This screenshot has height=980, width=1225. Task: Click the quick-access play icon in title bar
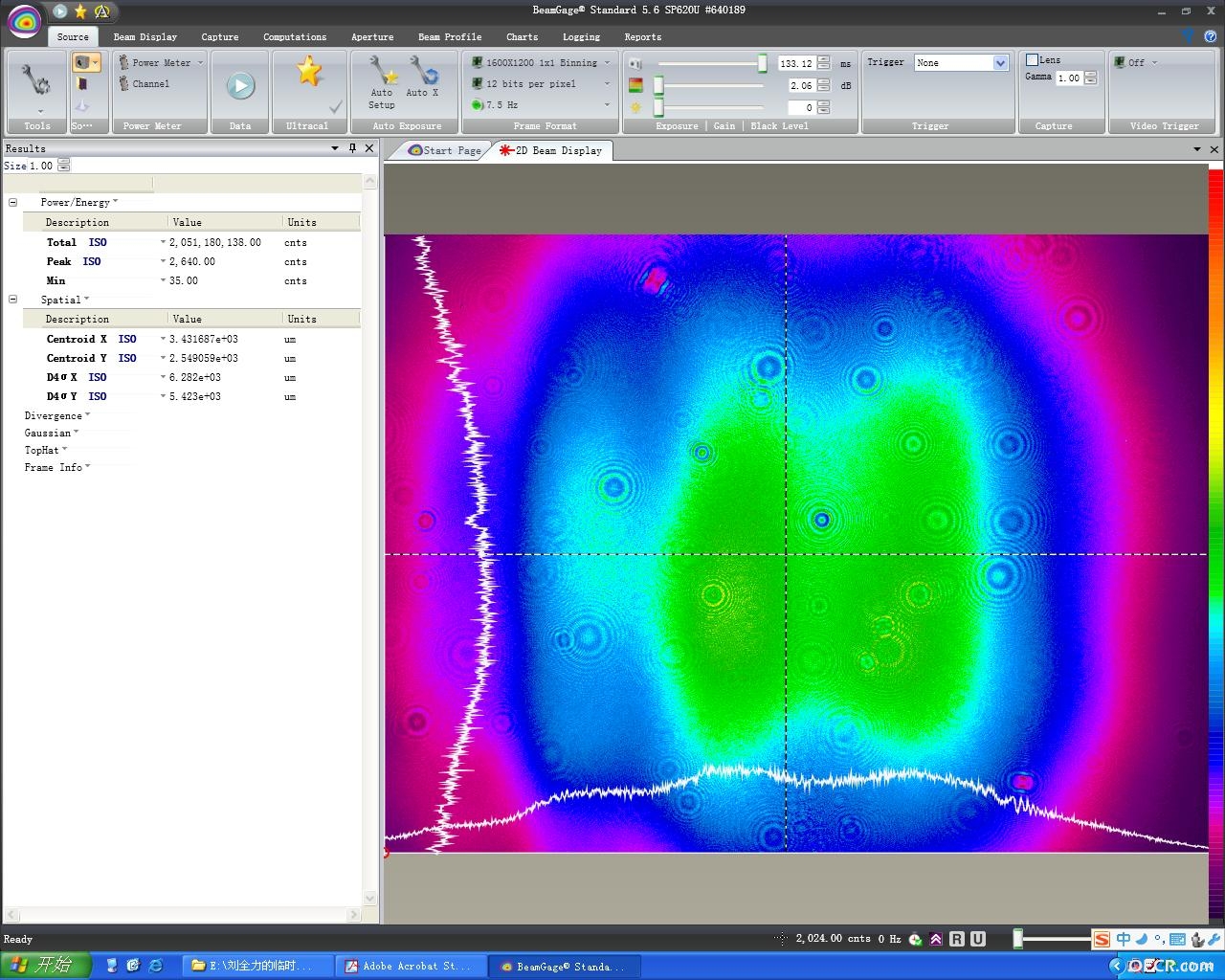click(60, 11)
